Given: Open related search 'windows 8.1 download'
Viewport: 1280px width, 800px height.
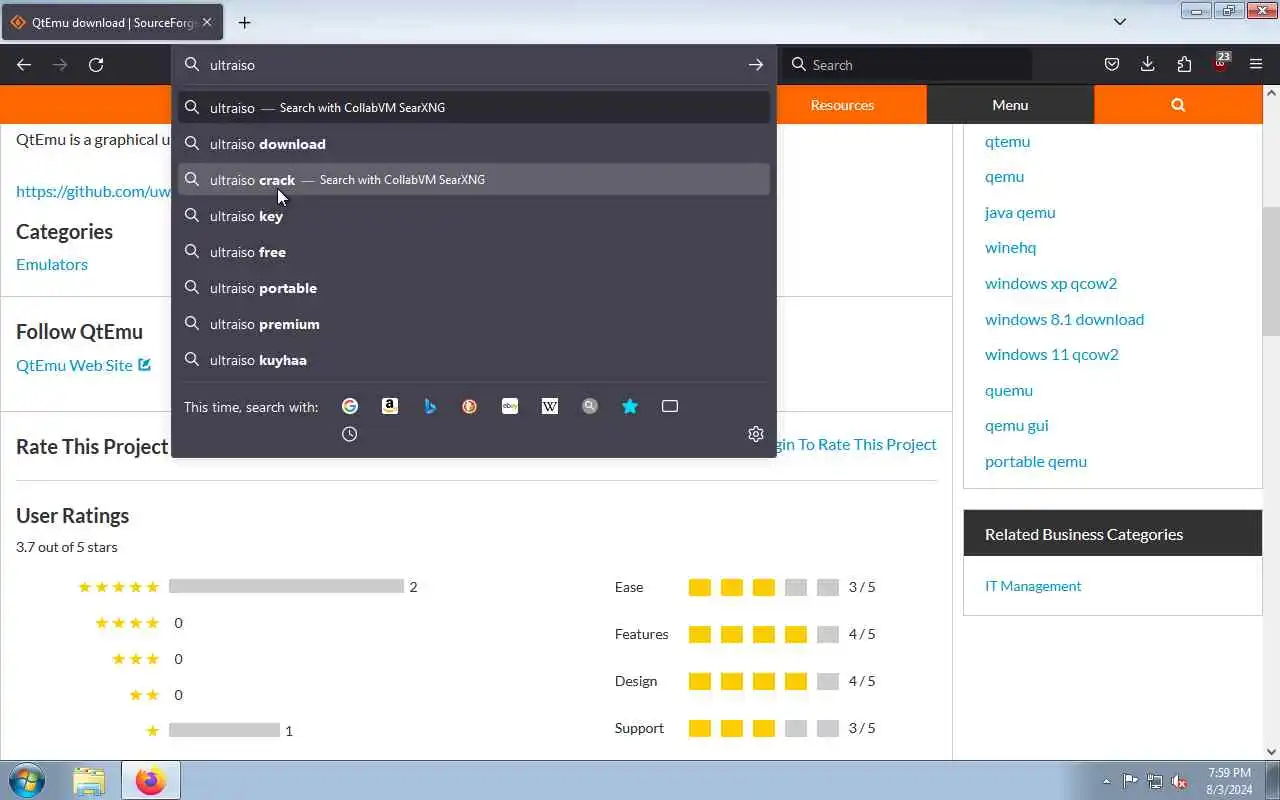Looking at the screenshot, I should click(x=1064, y=319).
